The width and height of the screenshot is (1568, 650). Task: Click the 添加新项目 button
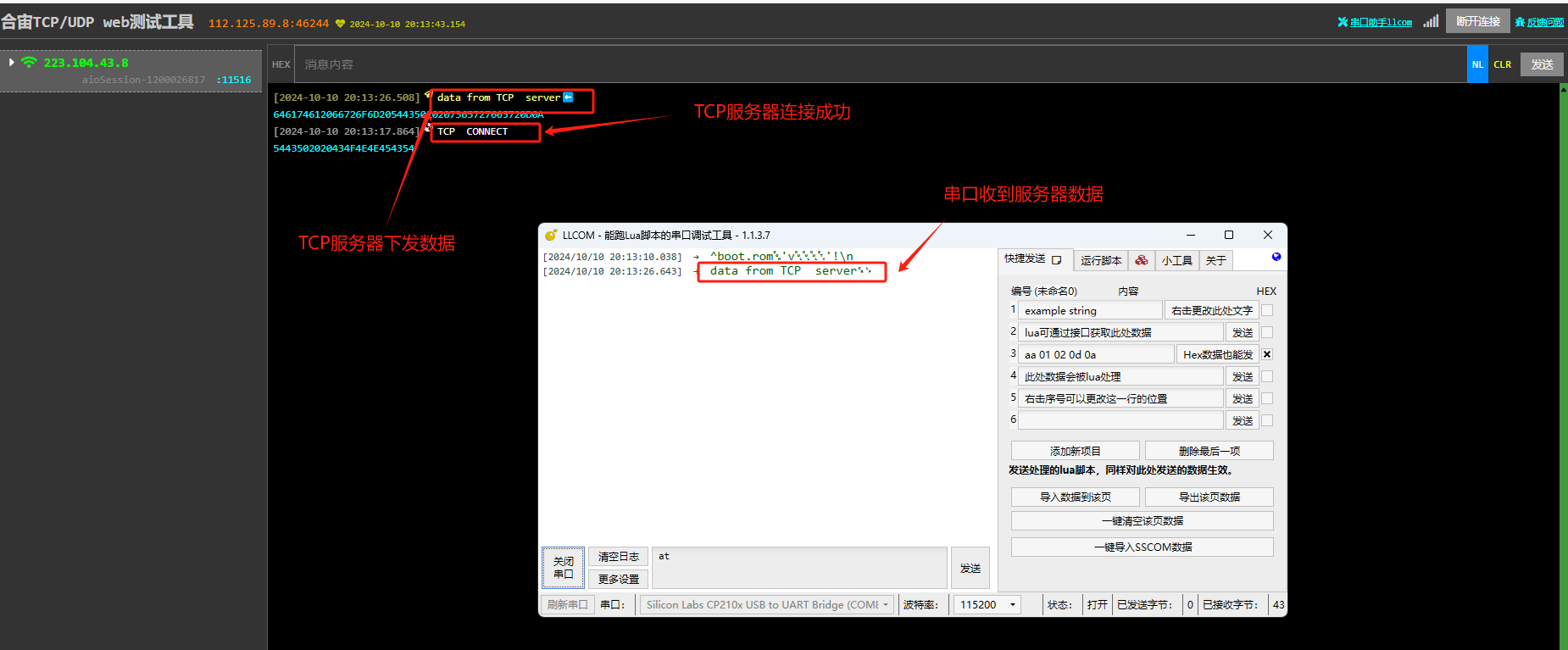(1076, 451)
